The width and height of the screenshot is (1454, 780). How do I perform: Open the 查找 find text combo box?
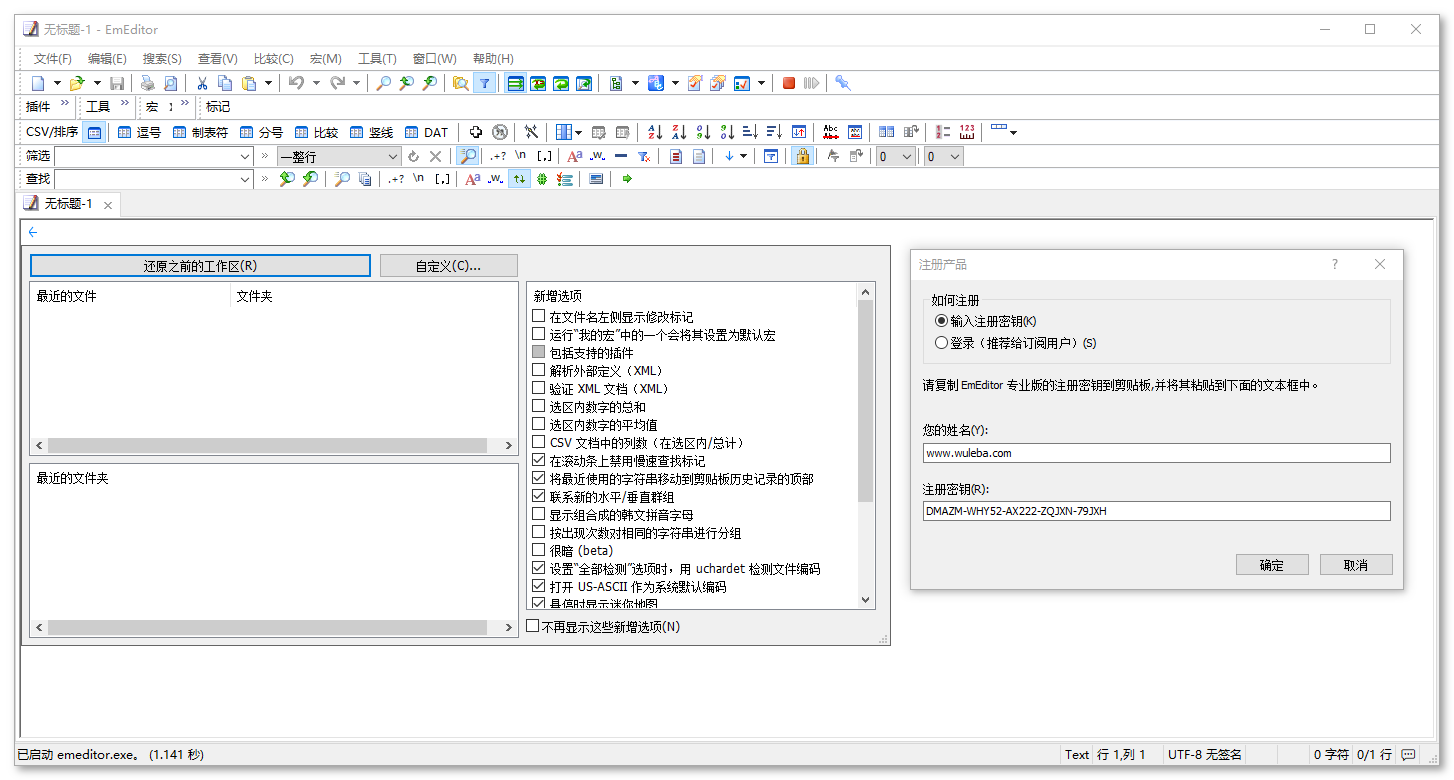click(x=154, y=179)
